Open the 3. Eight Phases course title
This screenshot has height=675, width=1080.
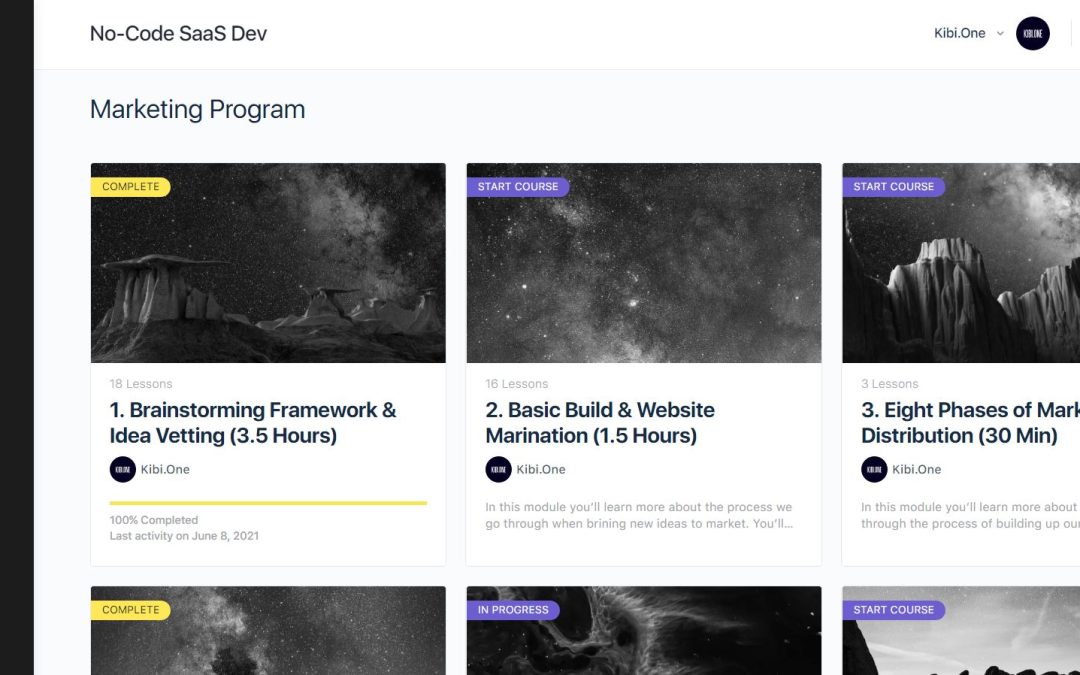970,422
